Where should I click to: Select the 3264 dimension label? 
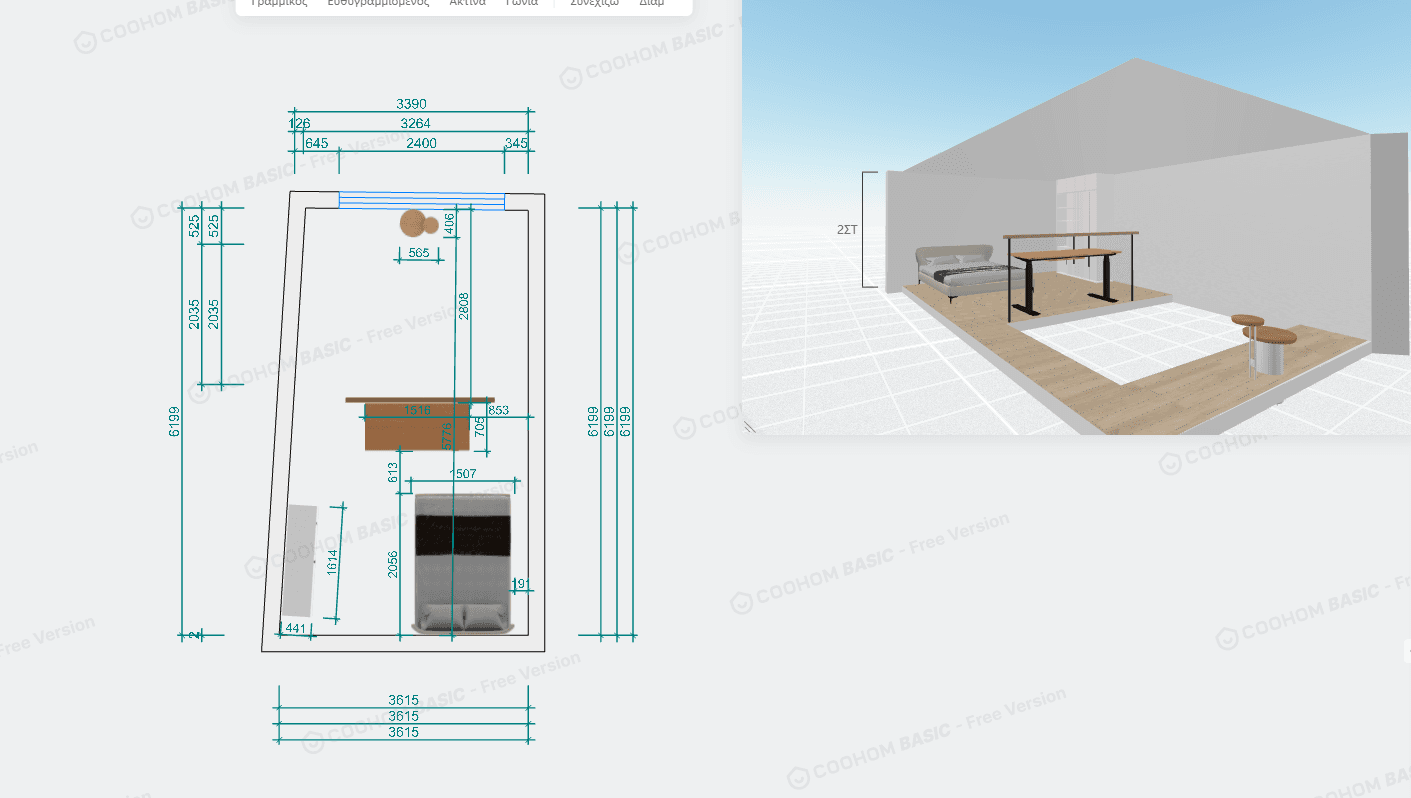415,124
